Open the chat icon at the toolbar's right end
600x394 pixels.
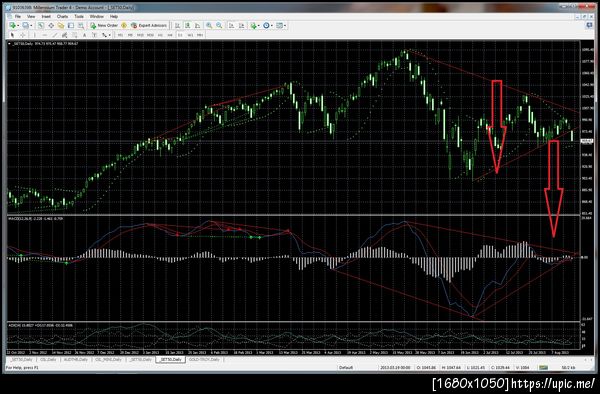[589, 25]
